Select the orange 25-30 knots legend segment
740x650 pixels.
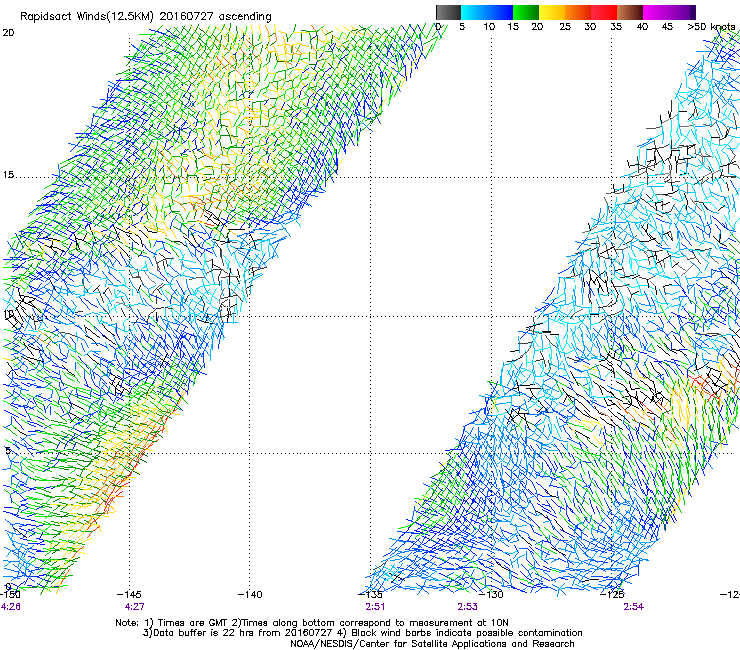[x=578, y=12]
